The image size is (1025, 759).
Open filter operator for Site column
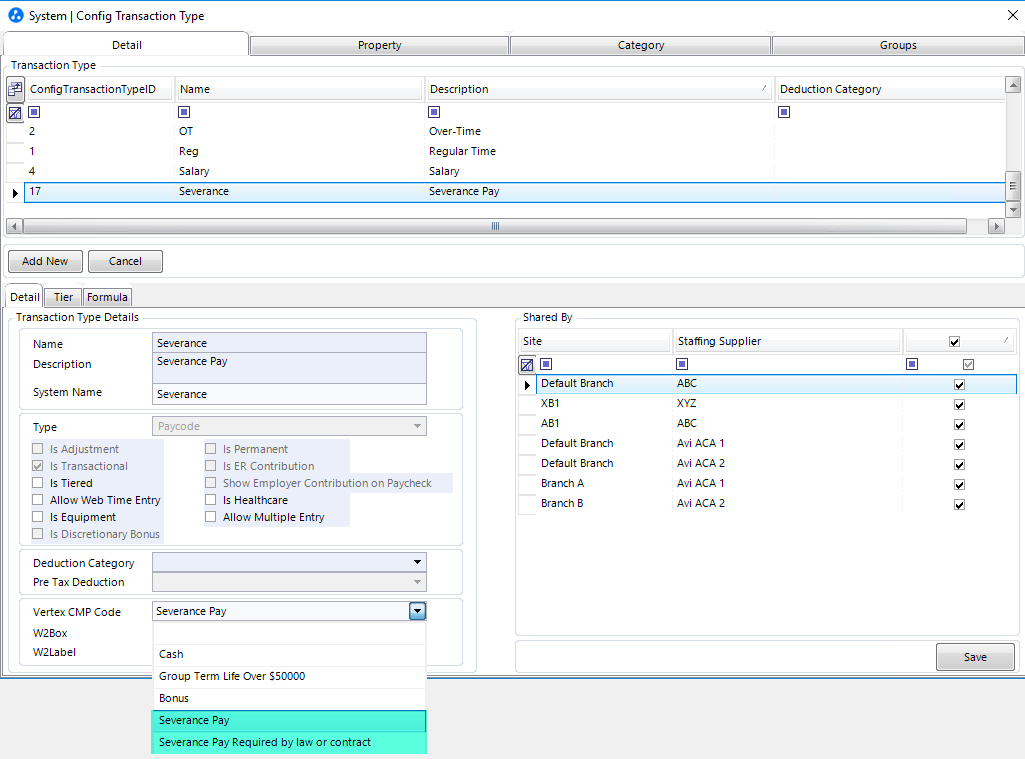pyautogui.click(x=546, y=364)
